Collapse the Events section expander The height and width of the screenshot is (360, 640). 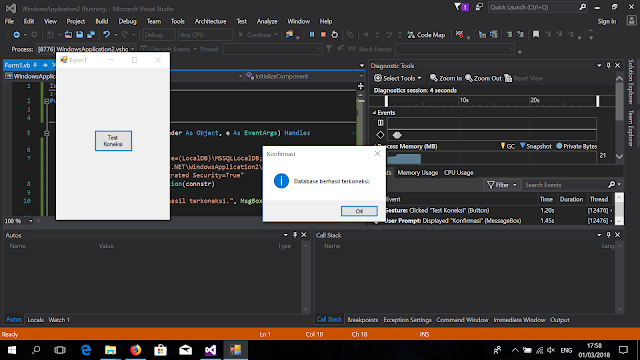(374, 113)
